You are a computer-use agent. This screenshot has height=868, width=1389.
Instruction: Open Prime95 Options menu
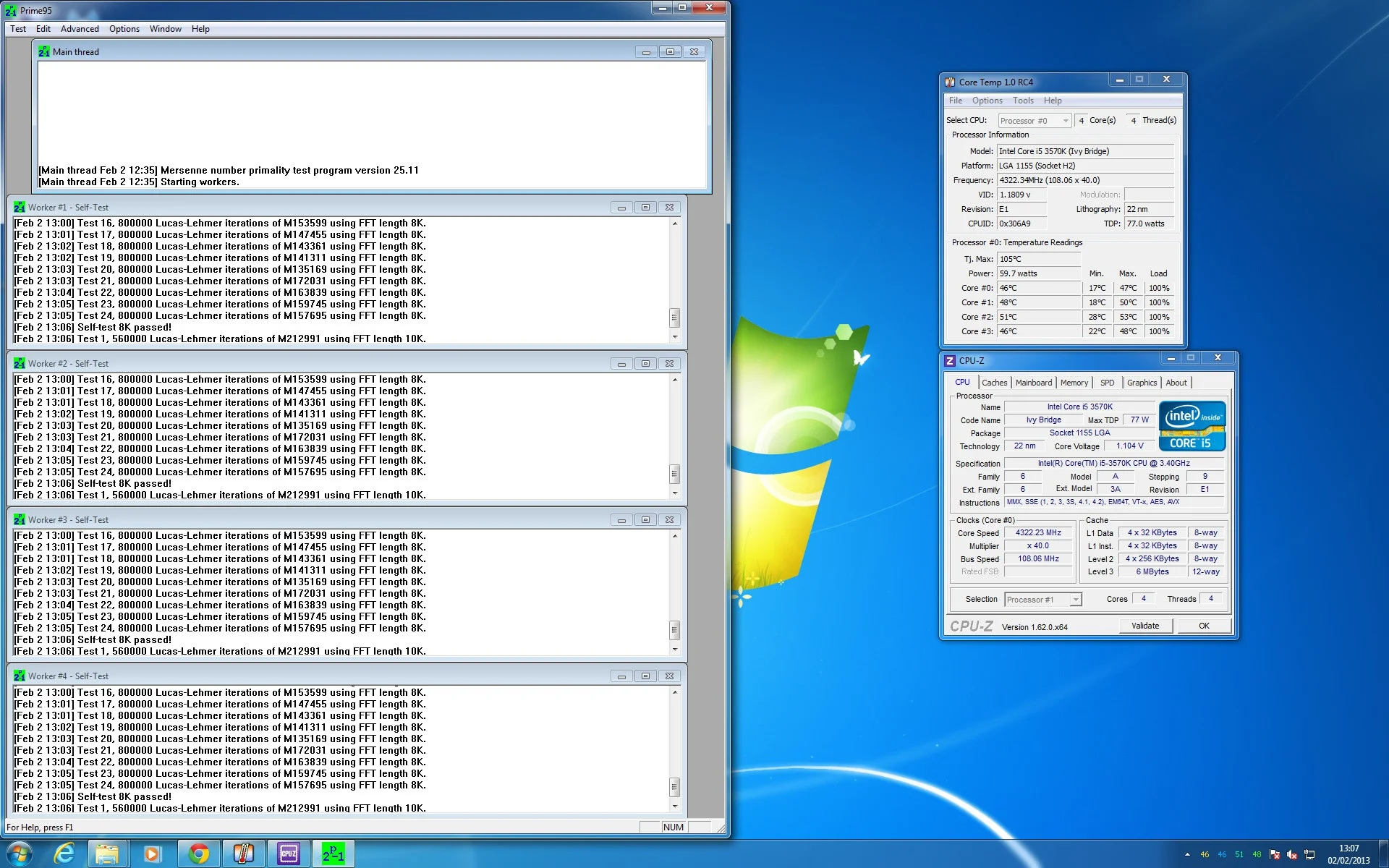124,29
